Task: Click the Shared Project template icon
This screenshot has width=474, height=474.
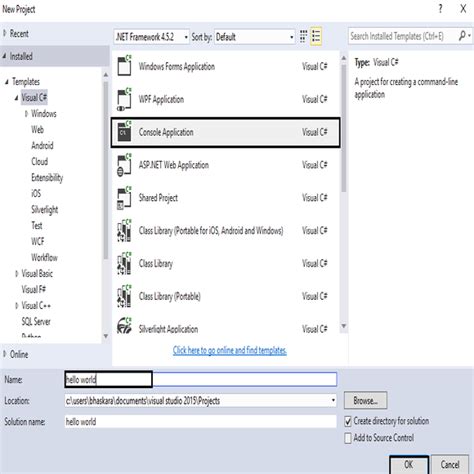Action: coord(124,198)
